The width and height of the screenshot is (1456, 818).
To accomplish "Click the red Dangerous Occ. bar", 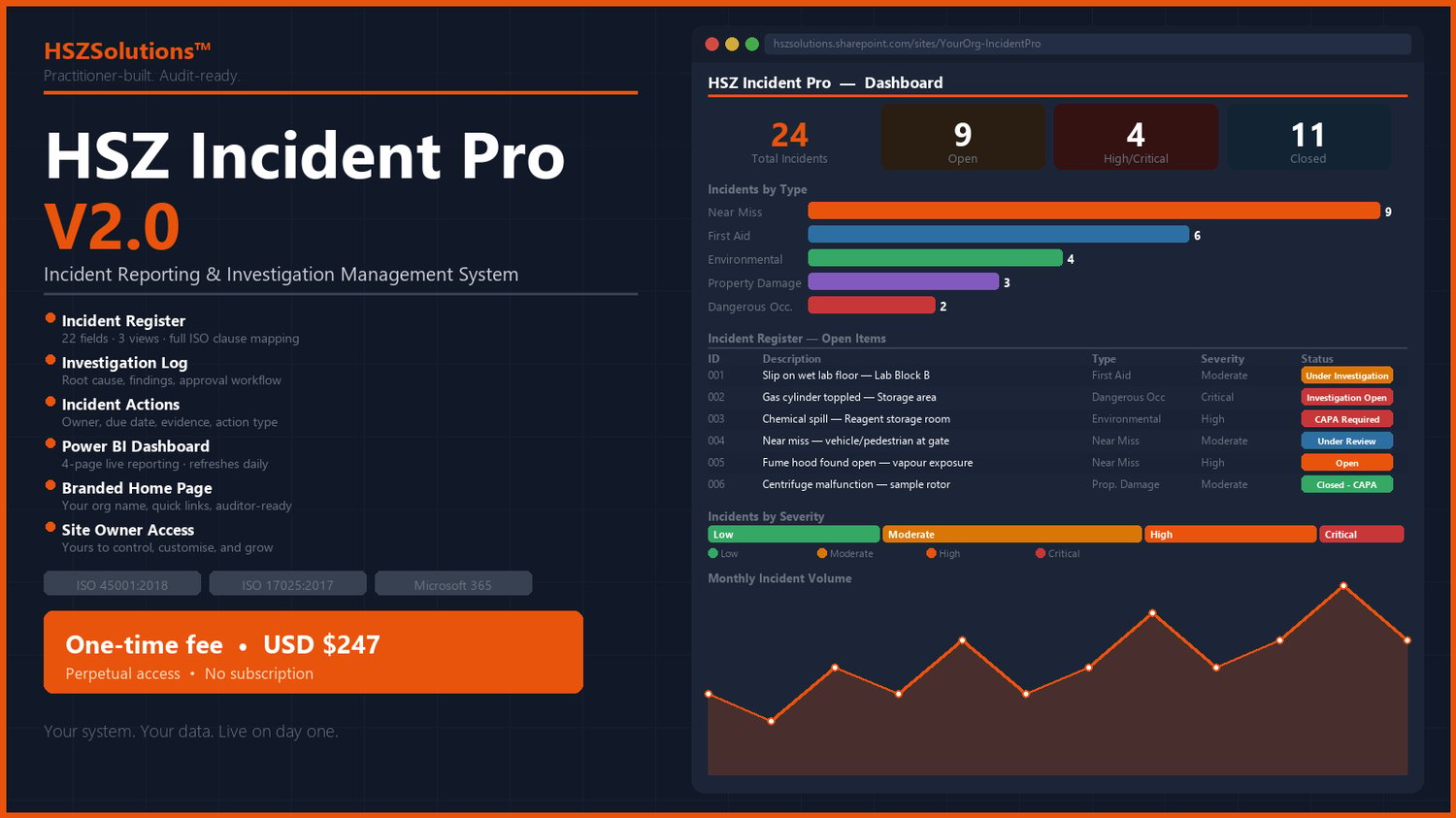I will tap(872, 306).
